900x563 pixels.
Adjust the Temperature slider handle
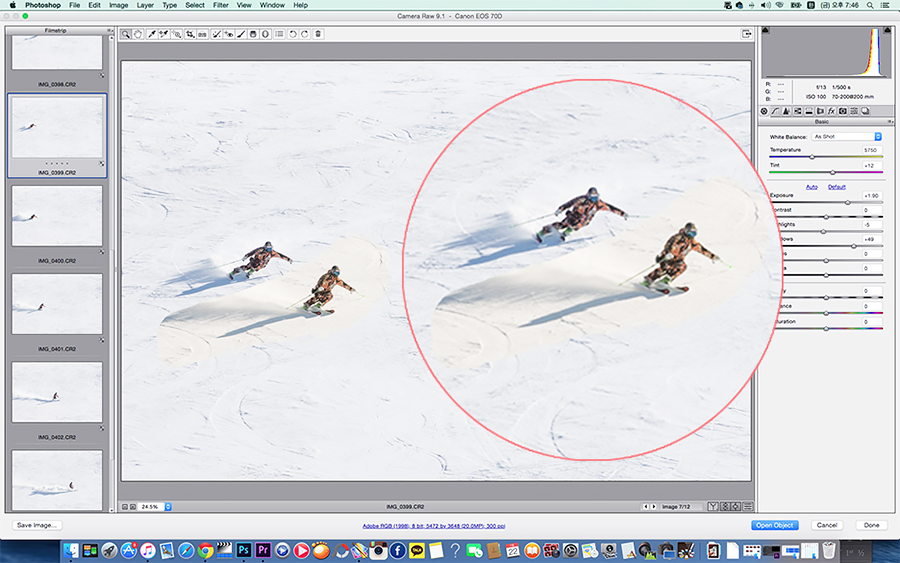(812, 157)
